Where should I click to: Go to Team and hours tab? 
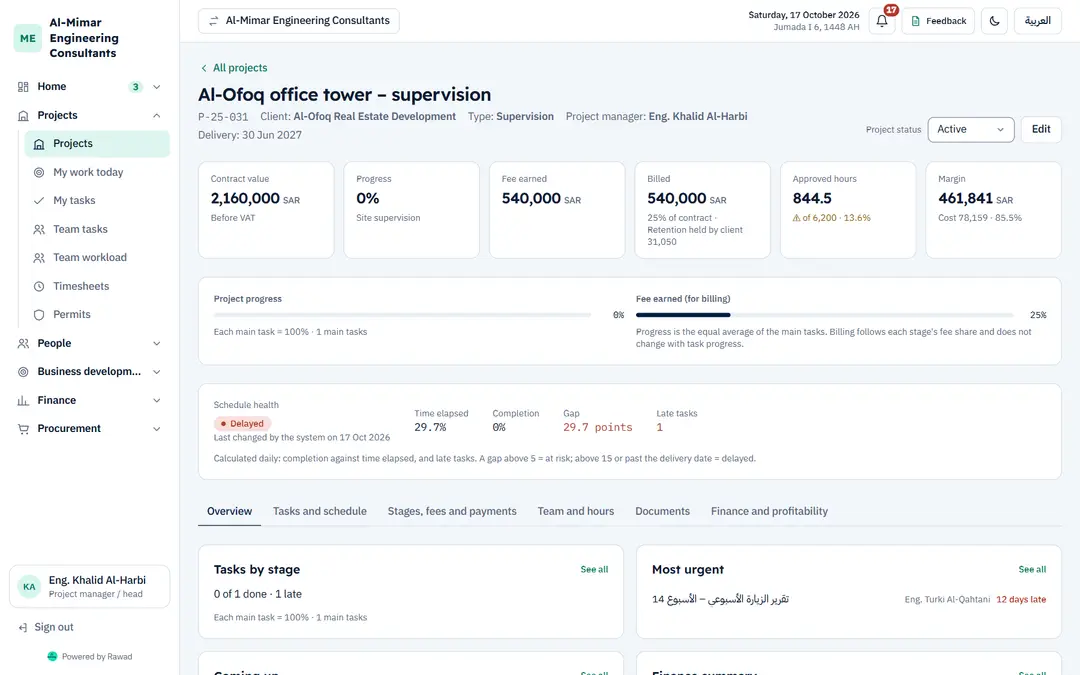click(576, 511)
